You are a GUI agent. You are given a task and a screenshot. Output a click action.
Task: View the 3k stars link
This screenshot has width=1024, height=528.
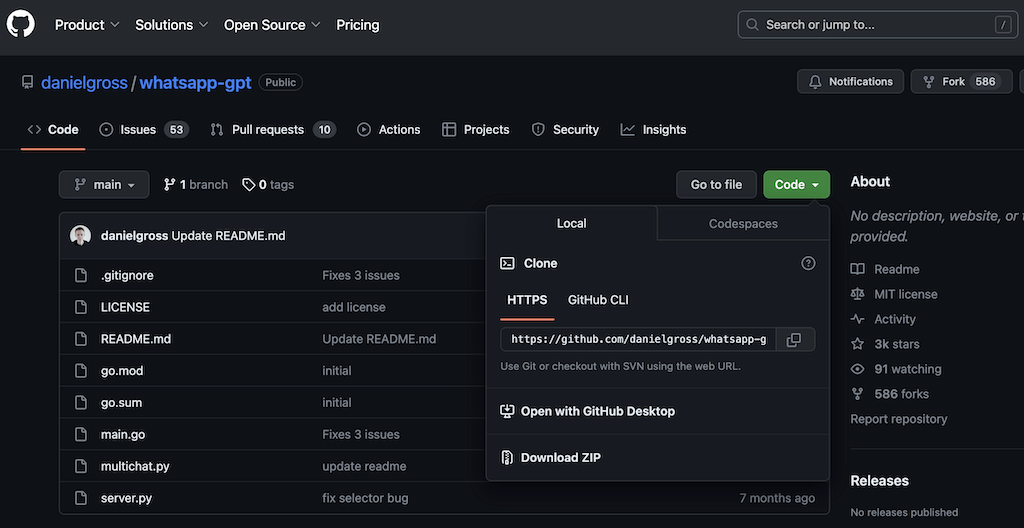(896, 344)
